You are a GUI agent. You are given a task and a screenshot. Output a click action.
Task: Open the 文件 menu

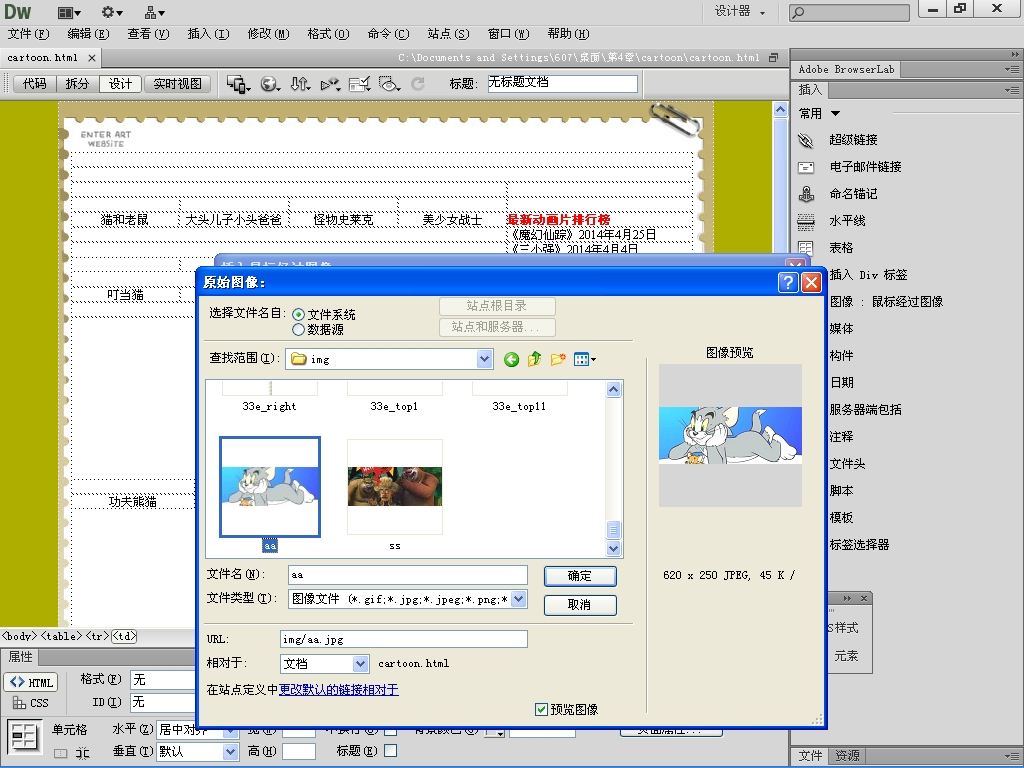click(28, 34)
